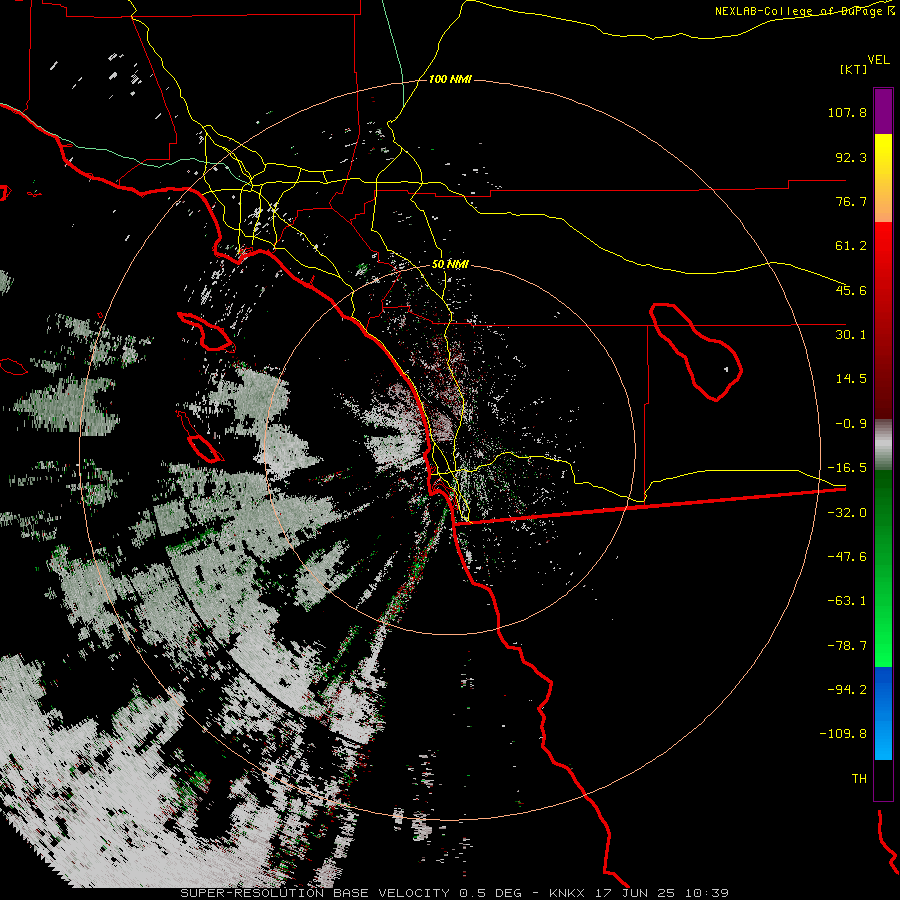Click the San Clemente Island outline
The height and width of the screenshot is (900, 900).
(199, 436)
